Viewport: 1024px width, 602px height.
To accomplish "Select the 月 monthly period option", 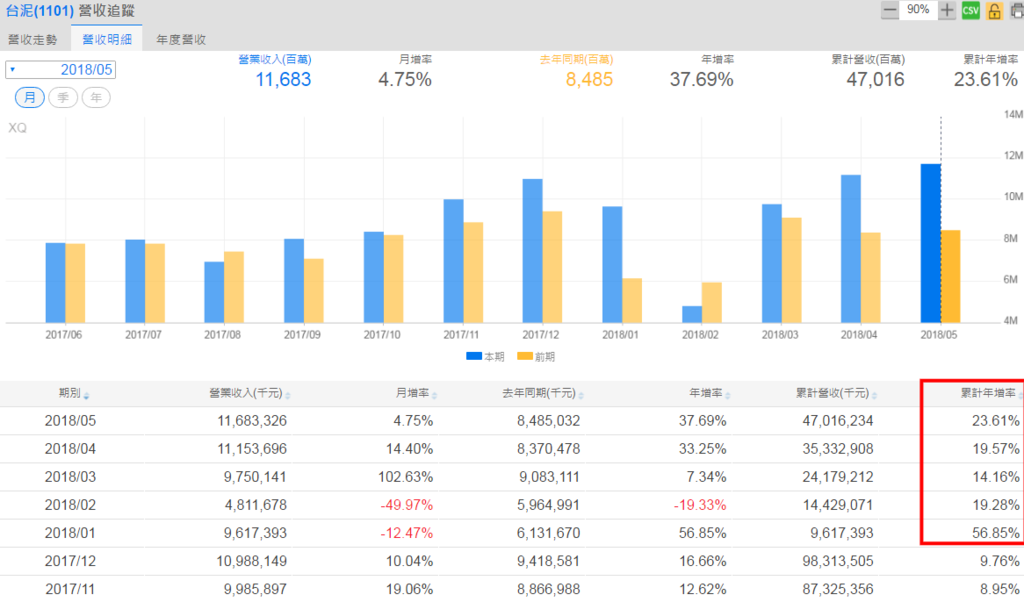I will [x=30, y=98].
